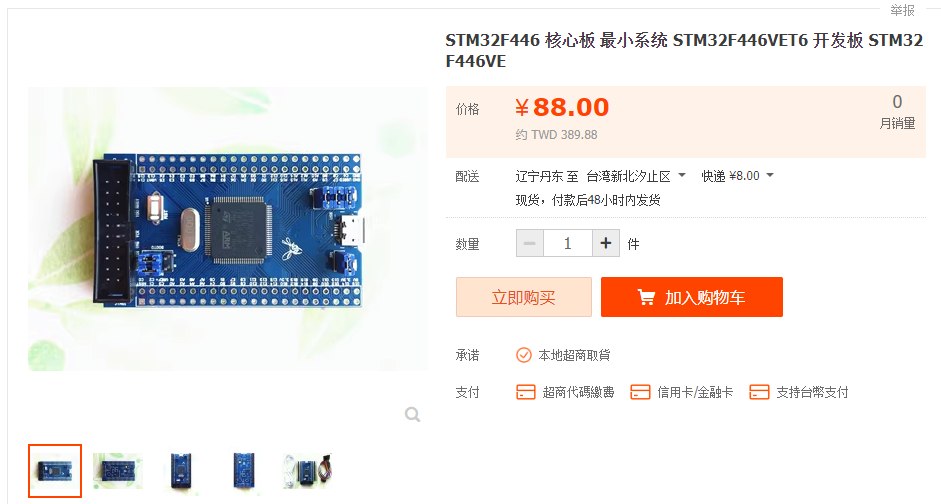This screenshot has width=941, height=504.
Task: Click the quantity input field showing 1
Action: 568,243
